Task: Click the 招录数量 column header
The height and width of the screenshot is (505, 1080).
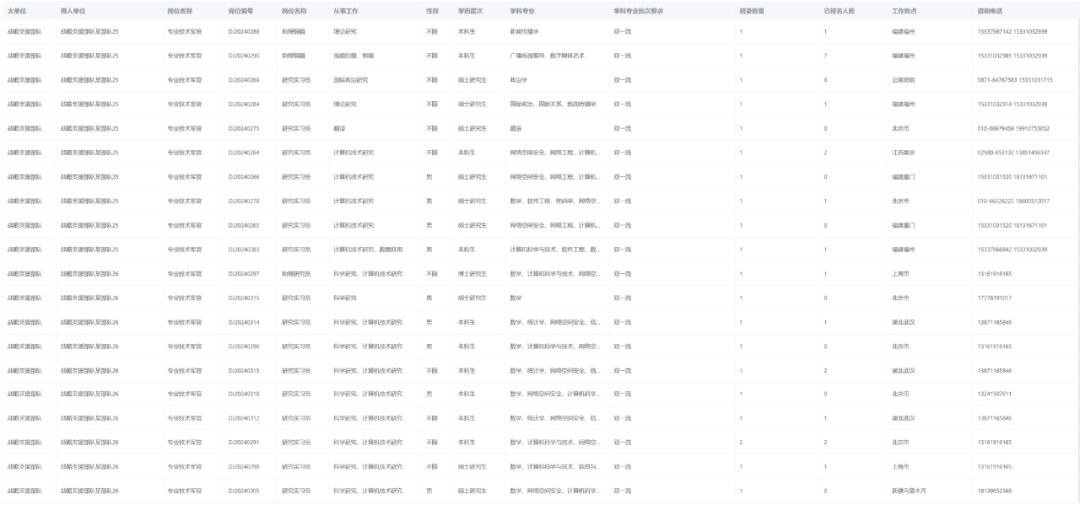Action: click(x=751, y=9)
